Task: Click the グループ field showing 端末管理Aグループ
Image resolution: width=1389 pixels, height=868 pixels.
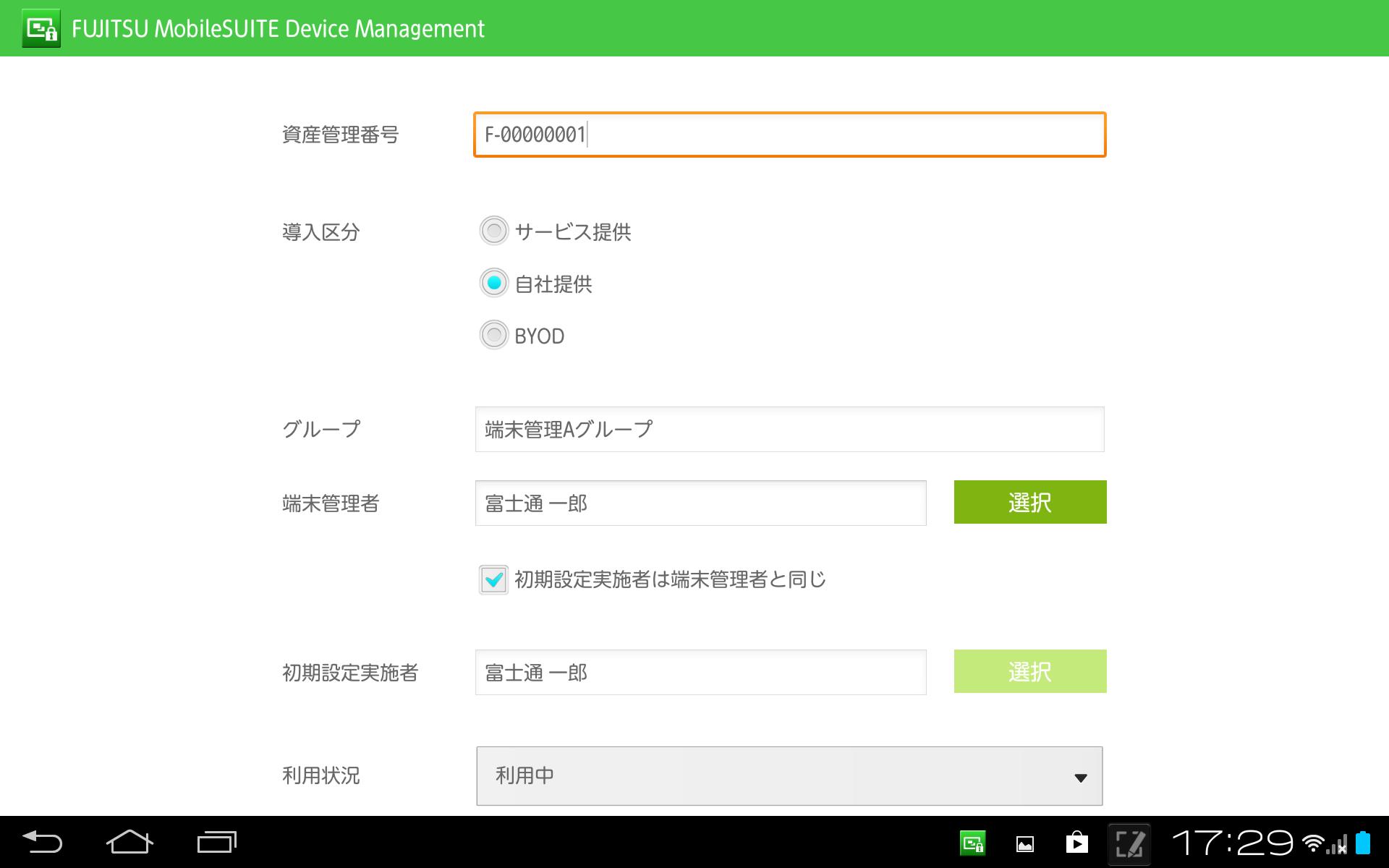Action: coord(789,428)
